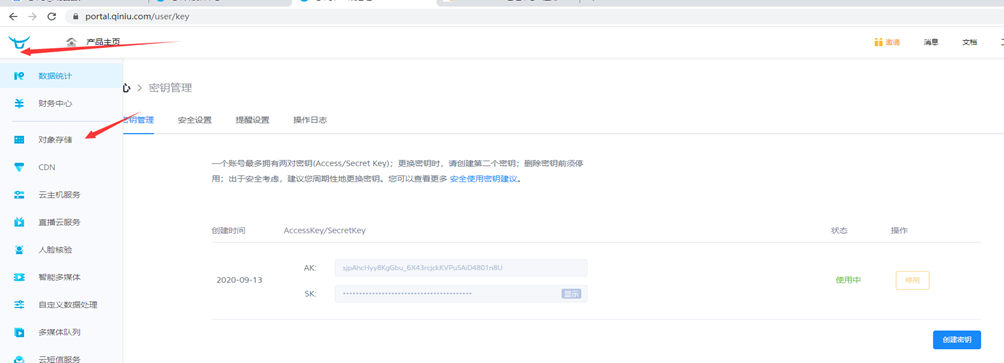This screenshot has height=363, width=1004.
Task: Click the 财务中心 yen icon
Action: pyautogui.click(x=19, y=104)
